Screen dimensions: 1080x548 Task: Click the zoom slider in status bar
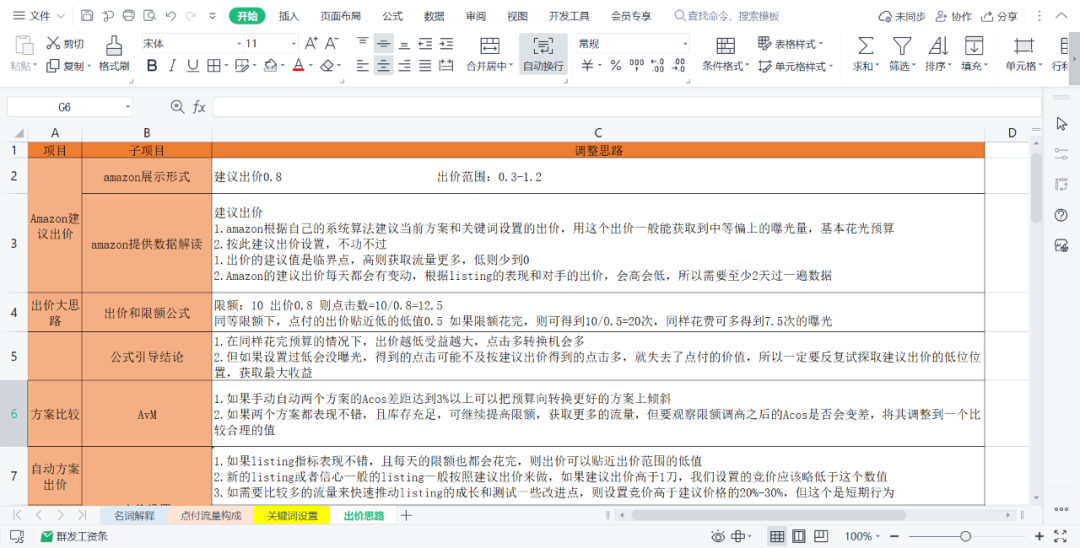pos(965,537)
